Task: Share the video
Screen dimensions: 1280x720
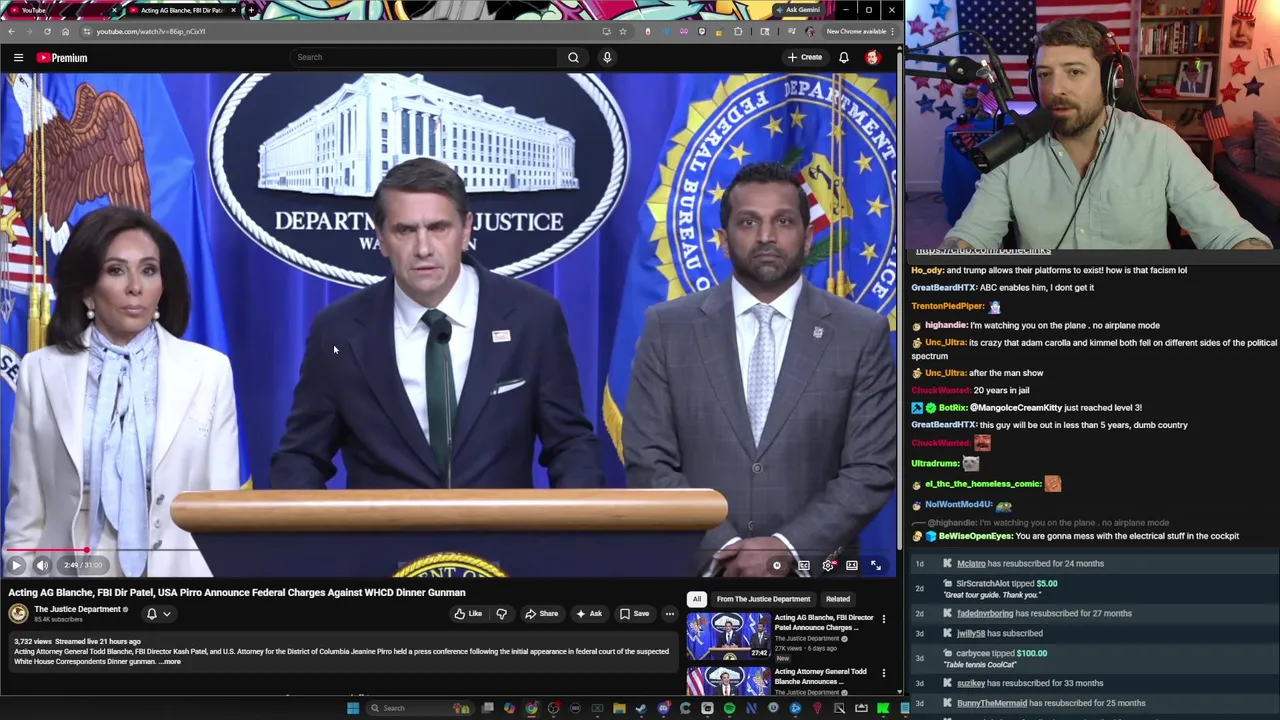Action: (541, 614)
